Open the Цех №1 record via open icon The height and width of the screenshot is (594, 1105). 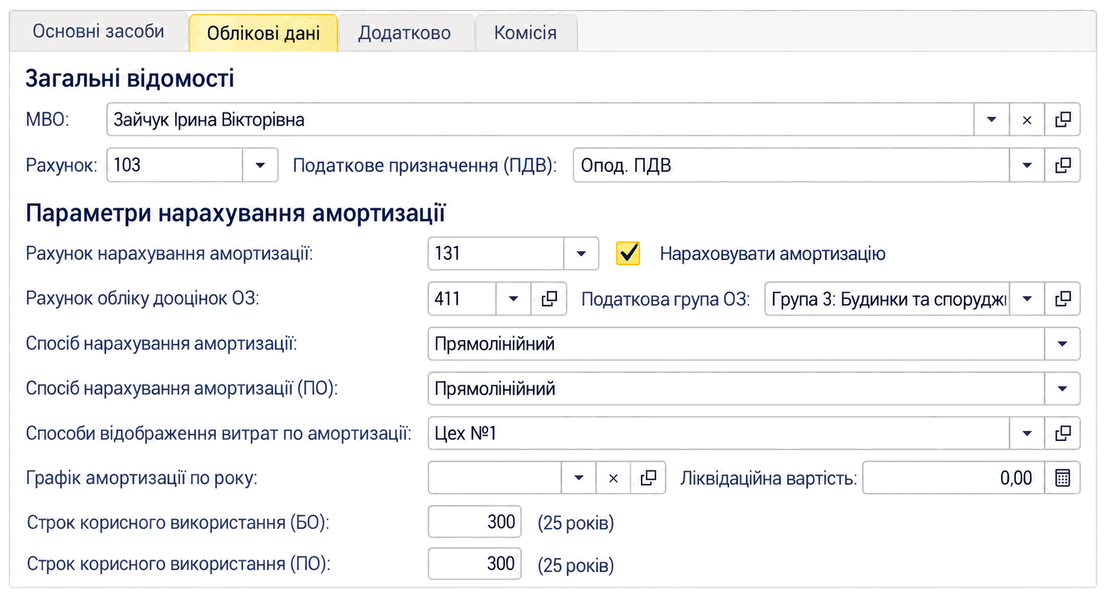pyautogui.click(x=1062, y=433)
